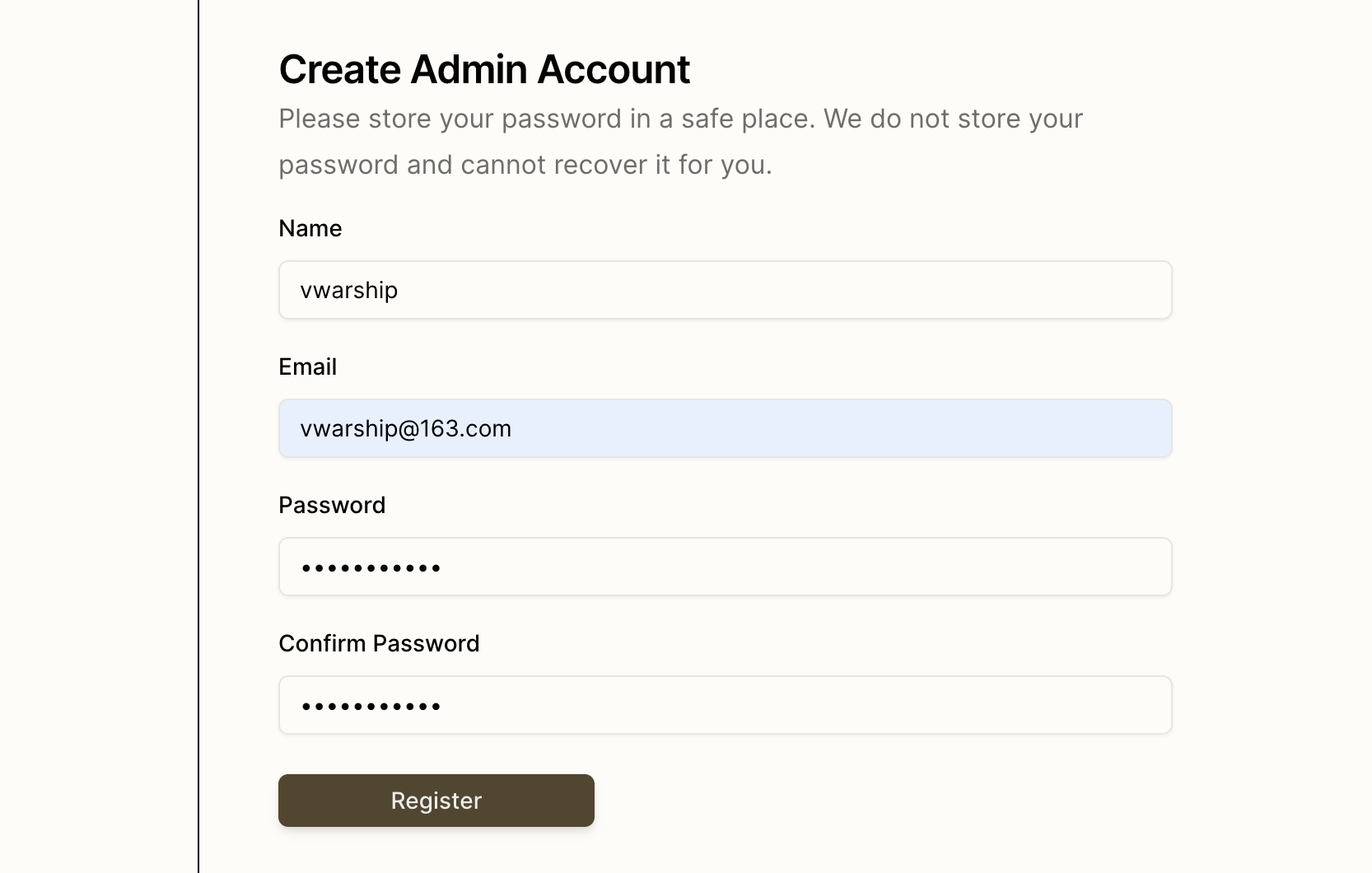Click the Register button

[436, 801]
